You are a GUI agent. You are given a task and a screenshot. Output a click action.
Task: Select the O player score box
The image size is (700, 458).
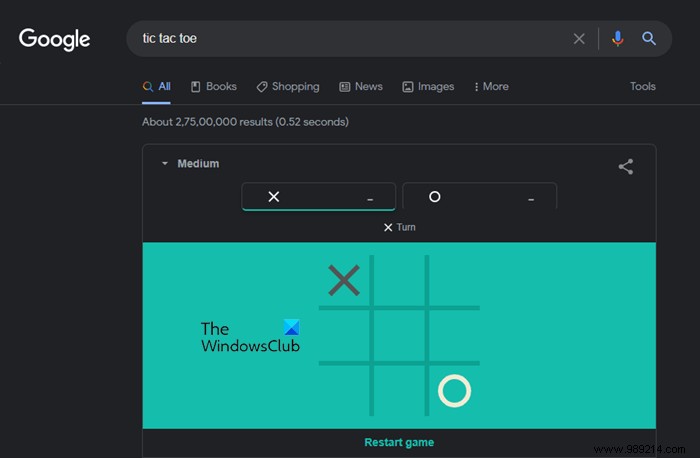479,196
